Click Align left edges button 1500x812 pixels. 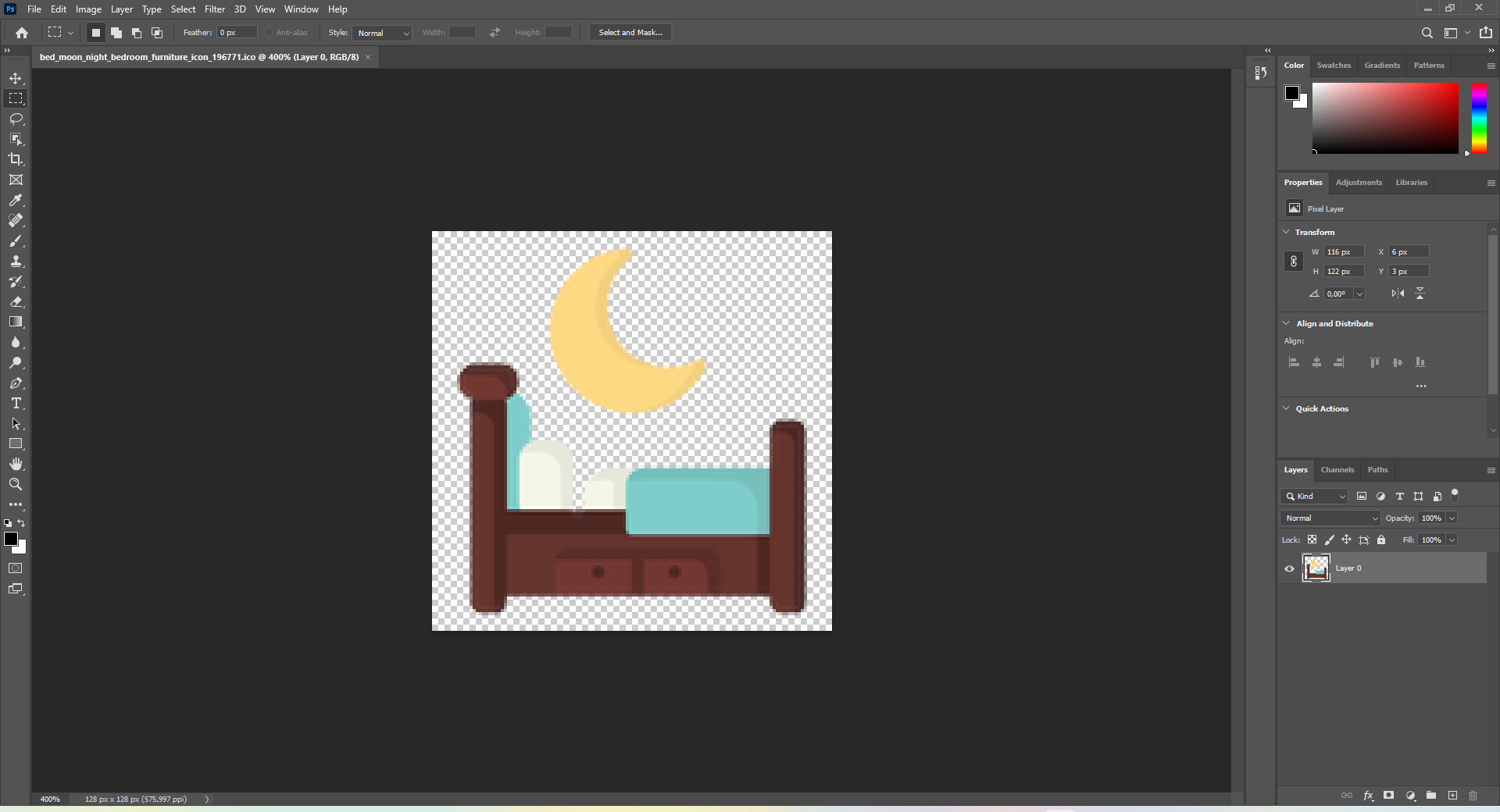coord(1294,362)
